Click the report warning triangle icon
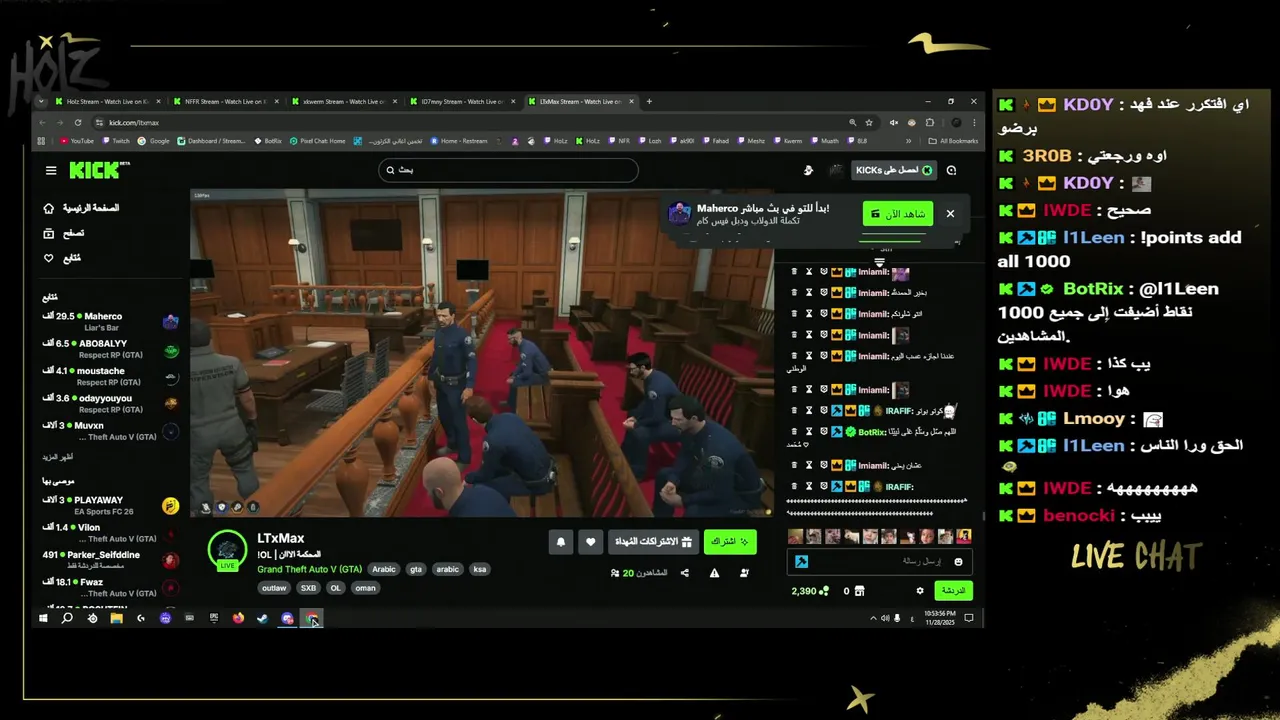The width and height of the screenshot is (1280, 720). [714, 573]
